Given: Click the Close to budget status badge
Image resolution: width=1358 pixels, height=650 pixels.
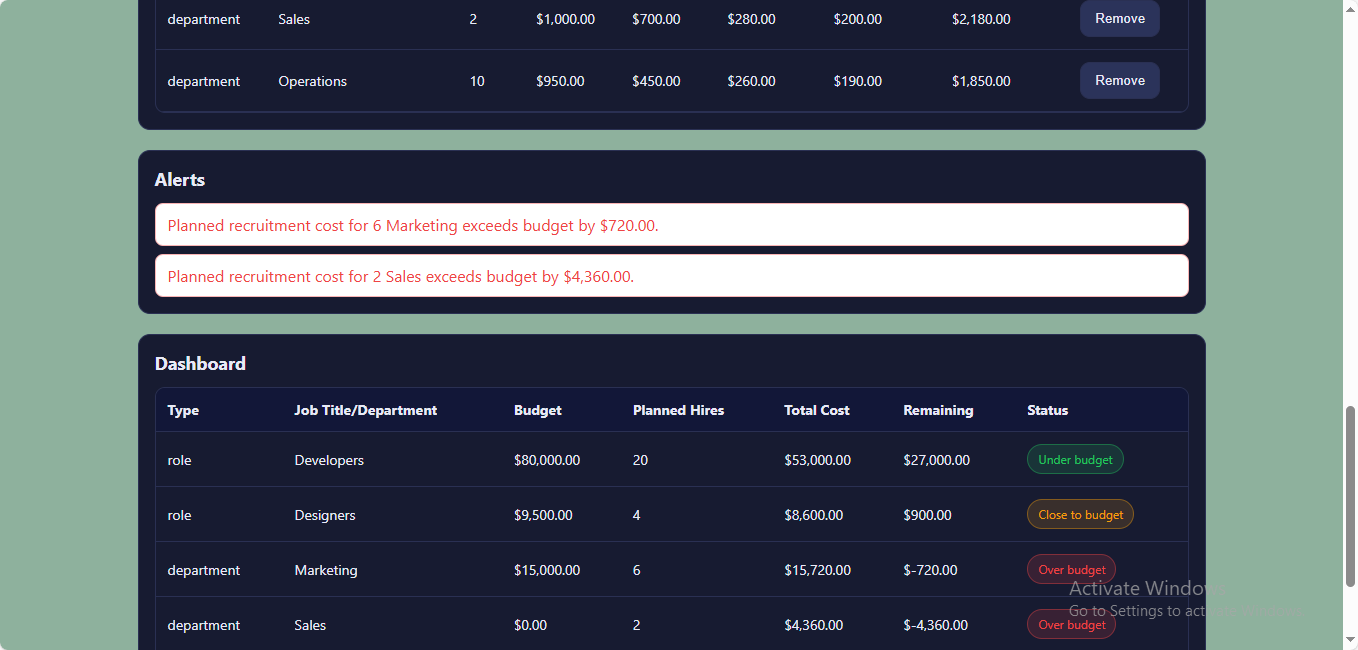Looking at the screenshot, I should (1080, 515).
